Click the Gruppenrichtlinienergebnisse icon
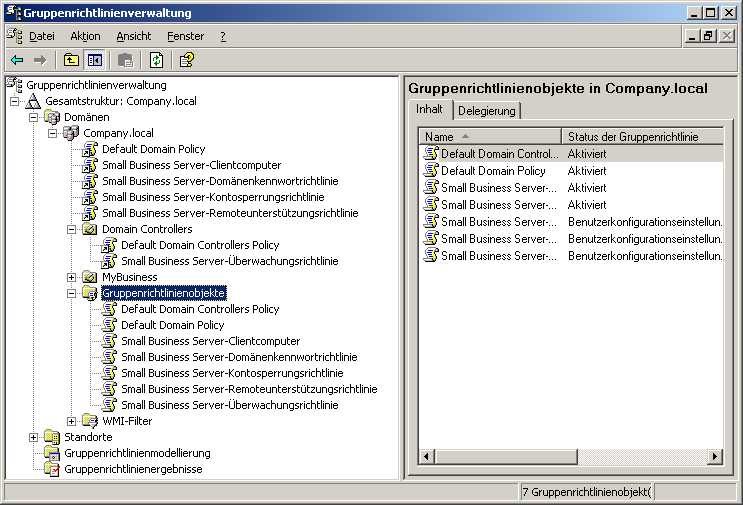Viewport: 743px width, 505px height. (x=52, y=469)
